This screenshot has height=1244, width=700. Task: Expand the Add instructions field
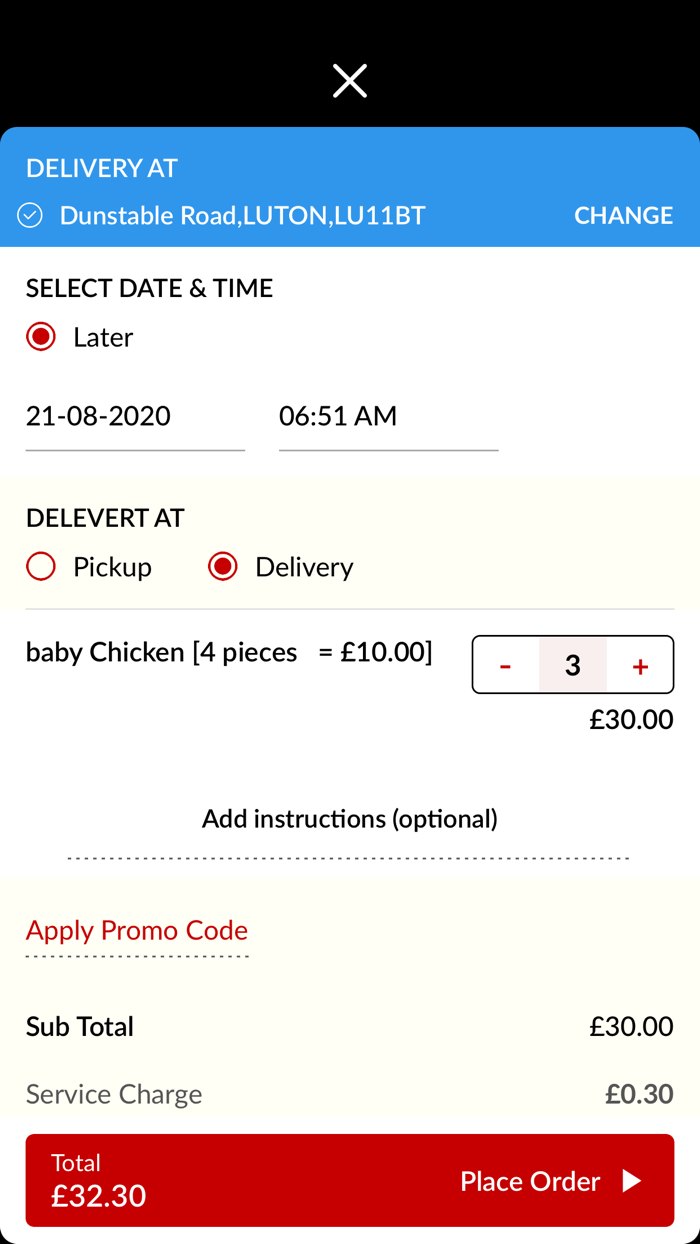click(349, 818)
